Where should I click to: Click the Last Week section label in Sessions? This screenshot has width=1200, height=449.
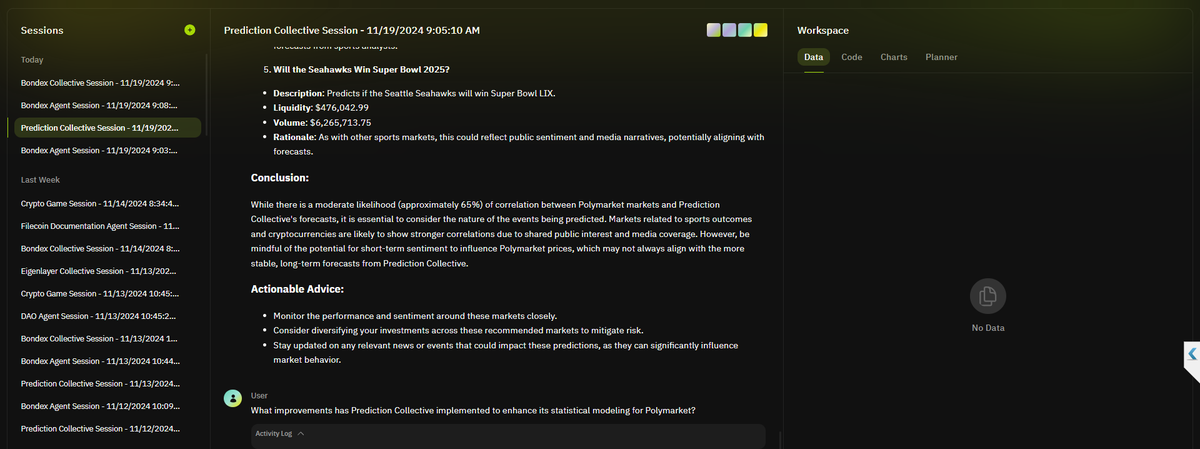(x=40, y=180)
